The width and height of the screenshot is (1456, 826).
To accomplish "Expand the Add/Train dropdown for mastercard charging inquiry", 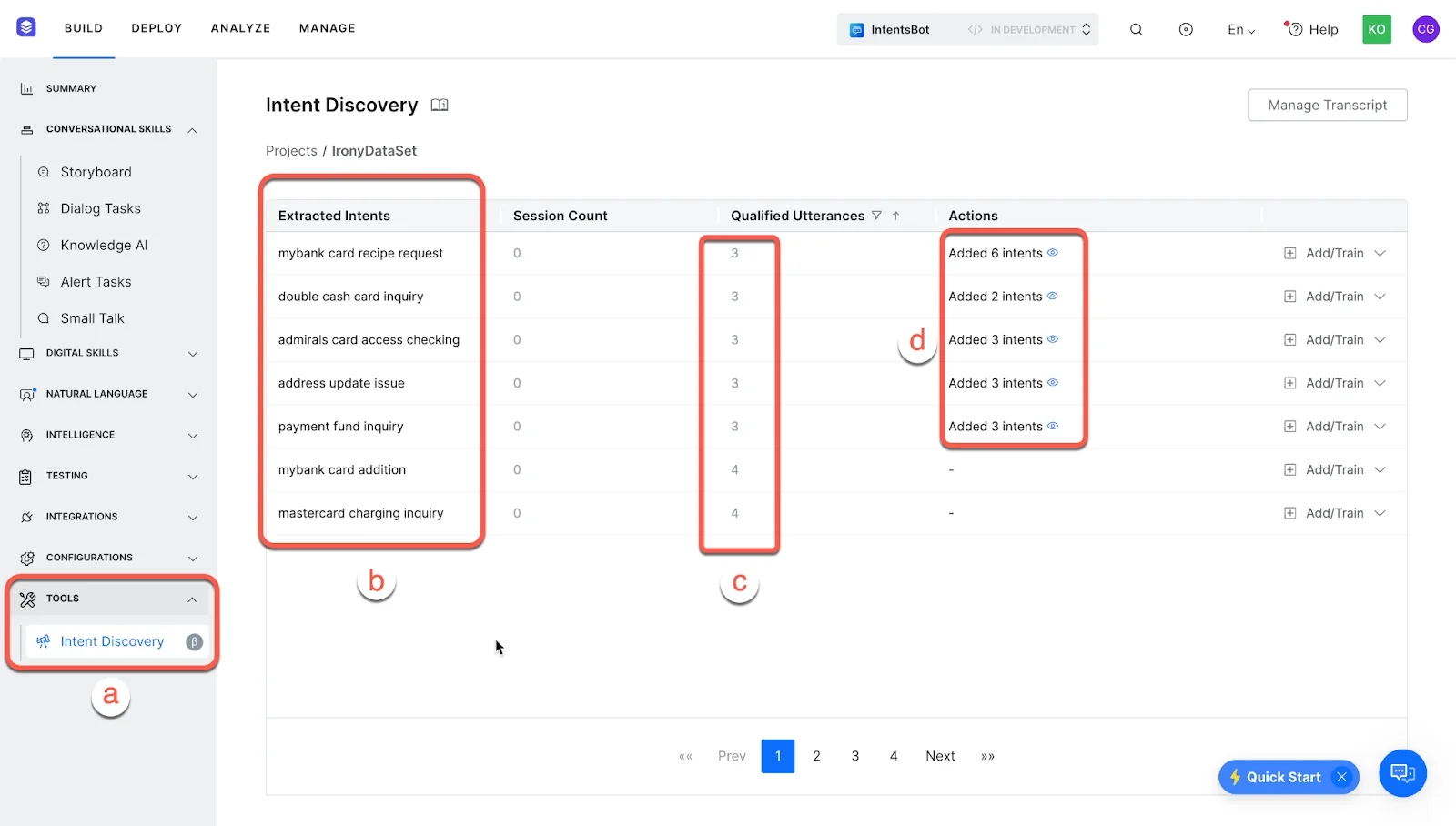I will click(1381, 512).
